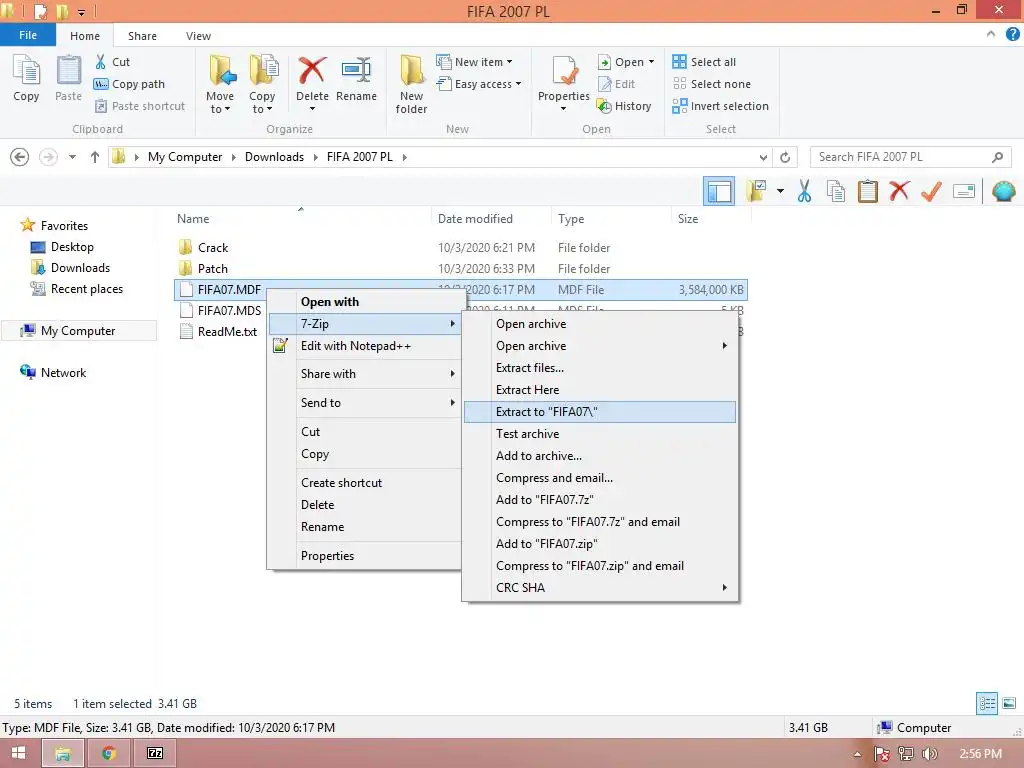Switch to Details view icon

[987, 703]
